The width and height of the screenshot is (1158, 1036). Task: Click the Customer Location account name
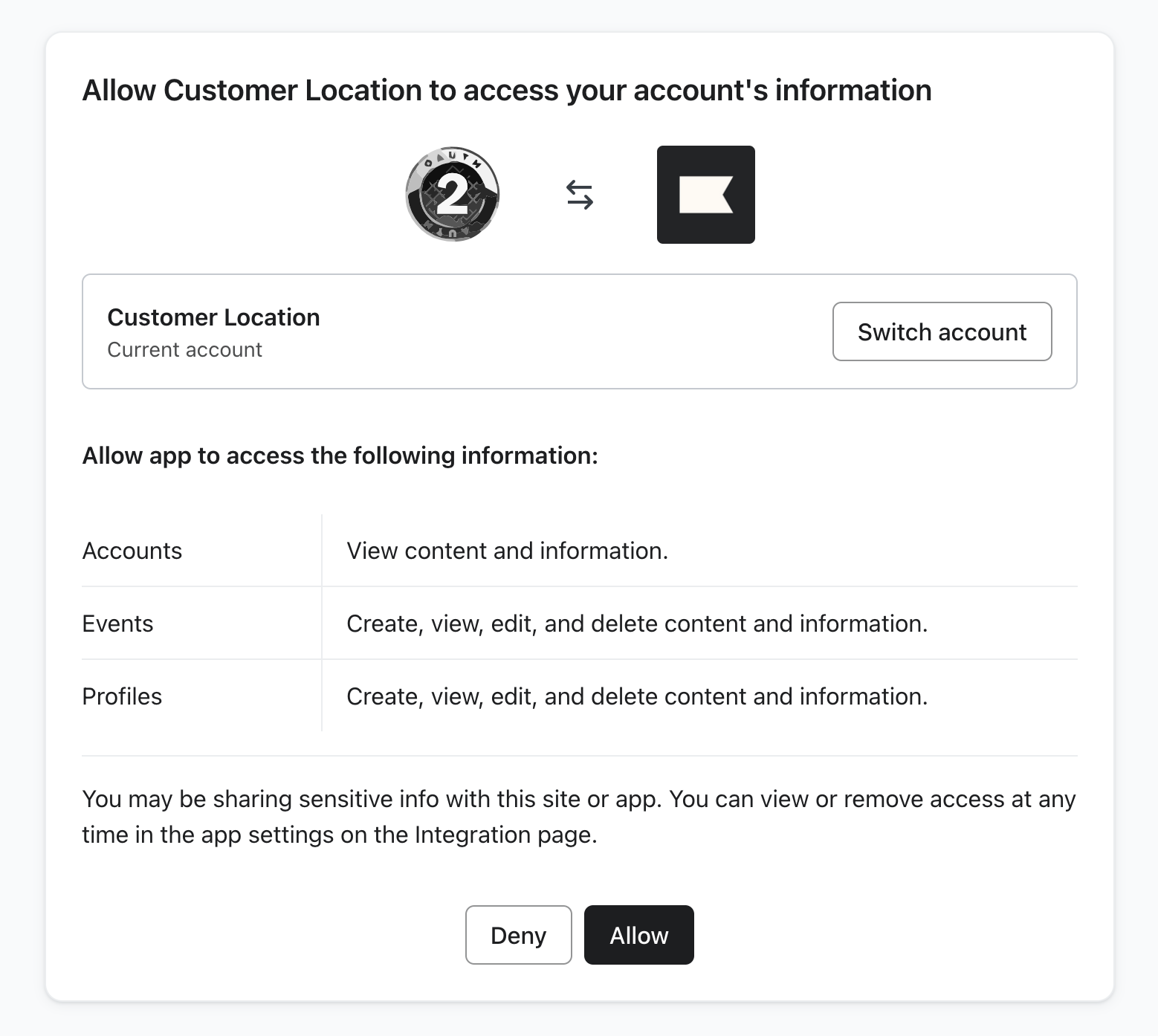click(x=214, y=317)
